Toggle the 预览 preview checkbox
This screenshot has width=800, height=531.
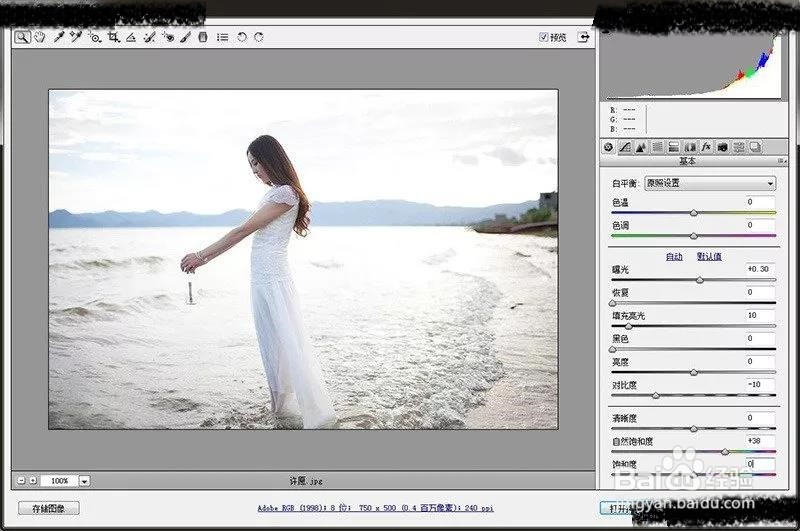pyautogui.click(x=543, y=37)
